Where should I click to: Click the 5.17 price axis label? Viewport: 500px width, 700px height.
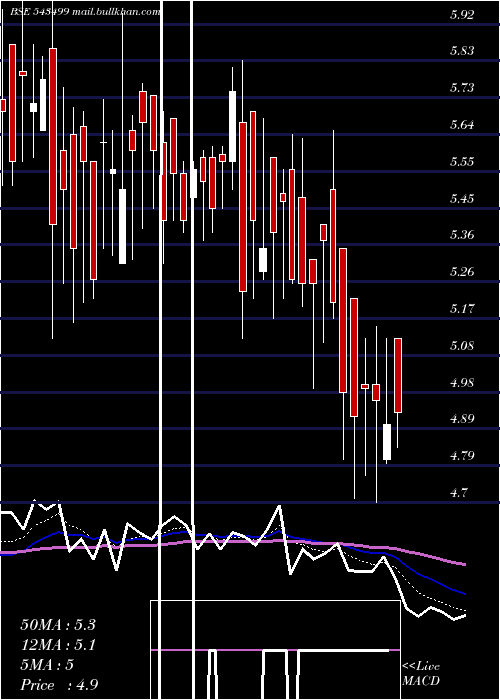tap(462, 309)
